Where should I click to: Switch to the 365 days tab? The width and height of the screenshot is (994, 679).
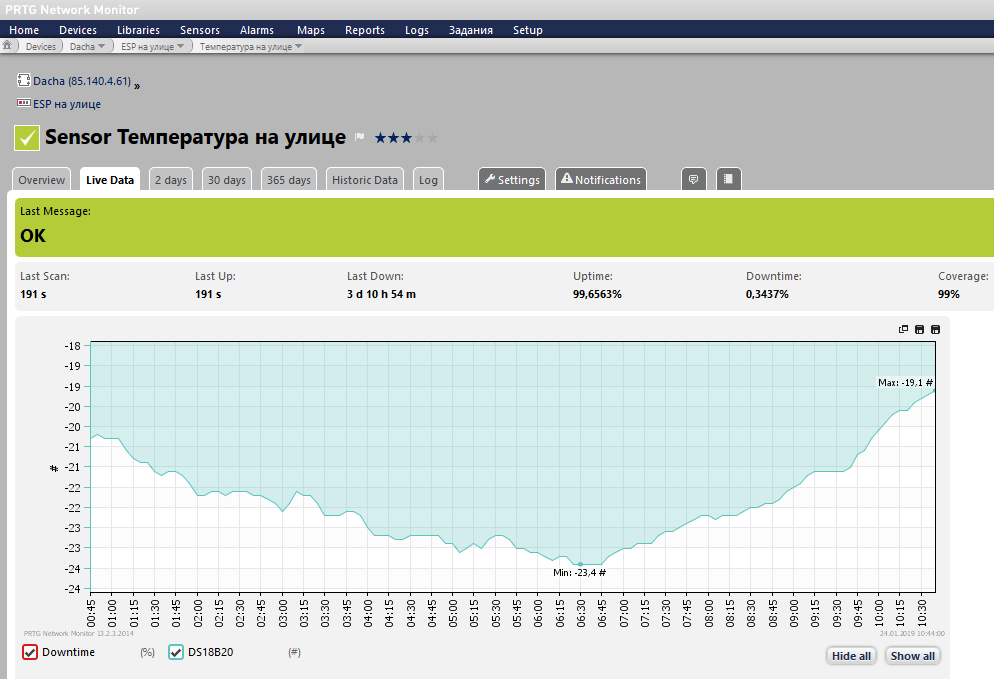pos(288,179)
